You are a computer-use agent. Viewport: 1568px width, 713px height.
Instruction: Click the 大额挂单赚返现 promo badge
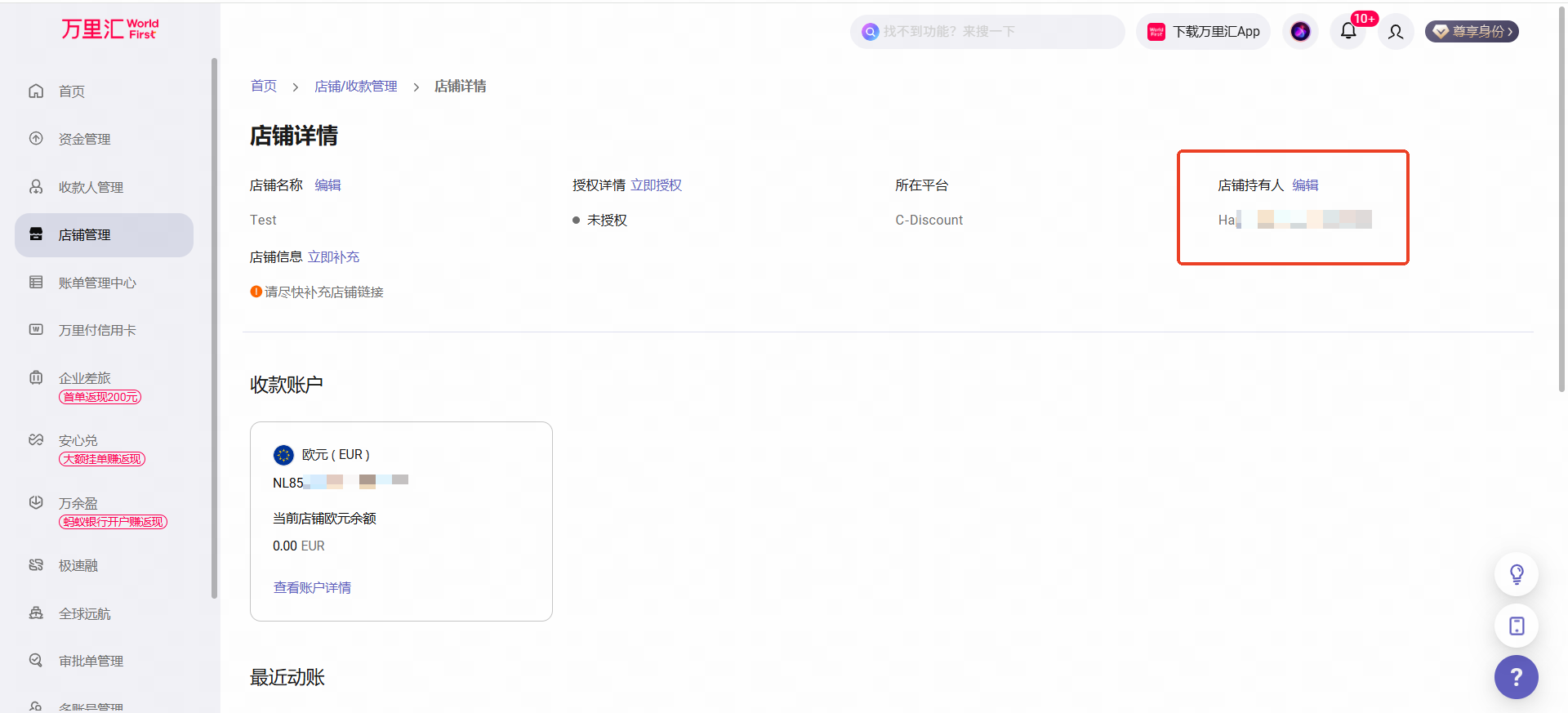pos(102,459)
